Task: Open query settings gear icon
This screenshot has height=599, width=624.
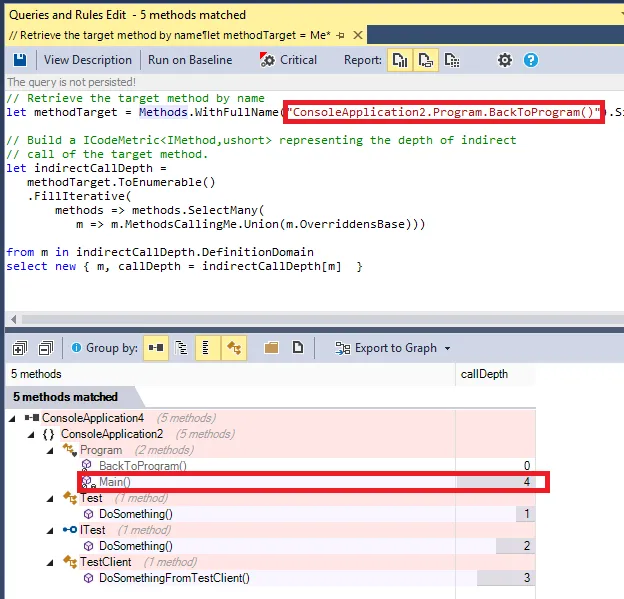Action: click(505, 60)
